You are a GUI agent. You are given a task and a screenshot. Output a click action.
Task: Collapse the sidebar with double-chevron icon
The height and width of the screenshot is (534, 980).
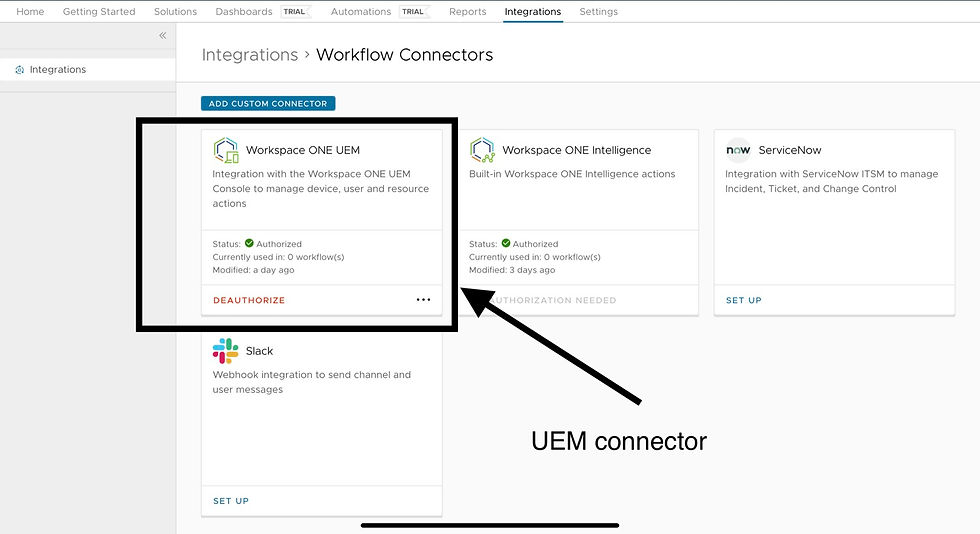(162, 36)
